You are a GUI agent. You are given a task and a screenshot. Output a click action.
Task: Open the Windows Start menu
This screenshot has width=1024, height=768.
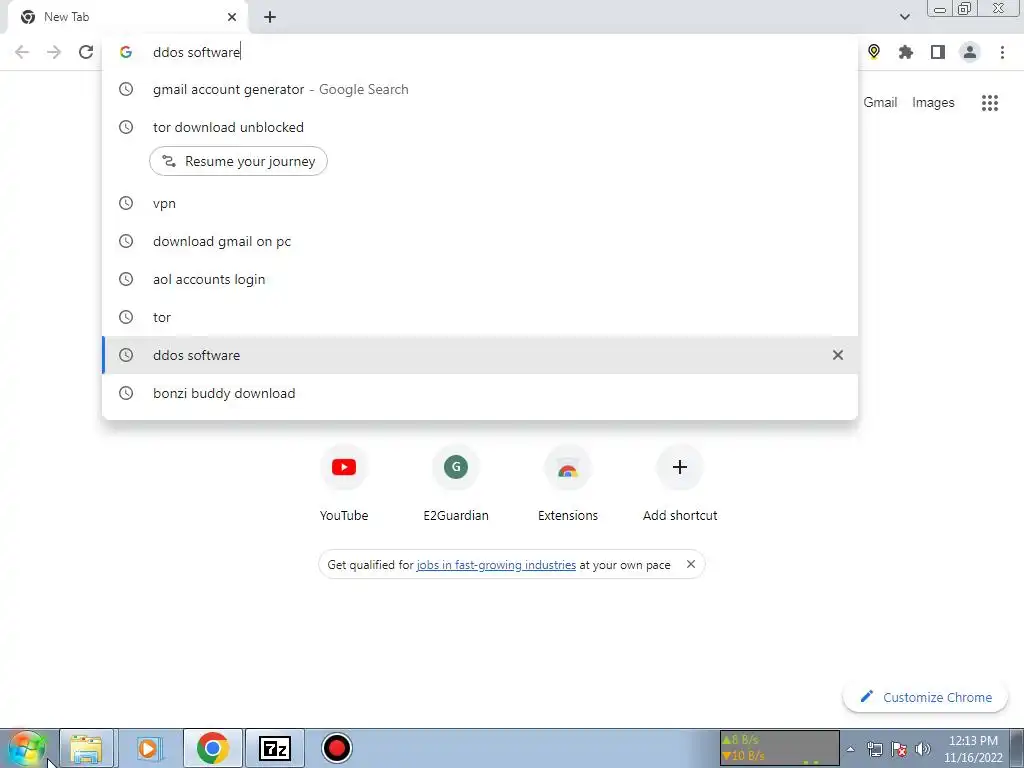coord(27,748)
